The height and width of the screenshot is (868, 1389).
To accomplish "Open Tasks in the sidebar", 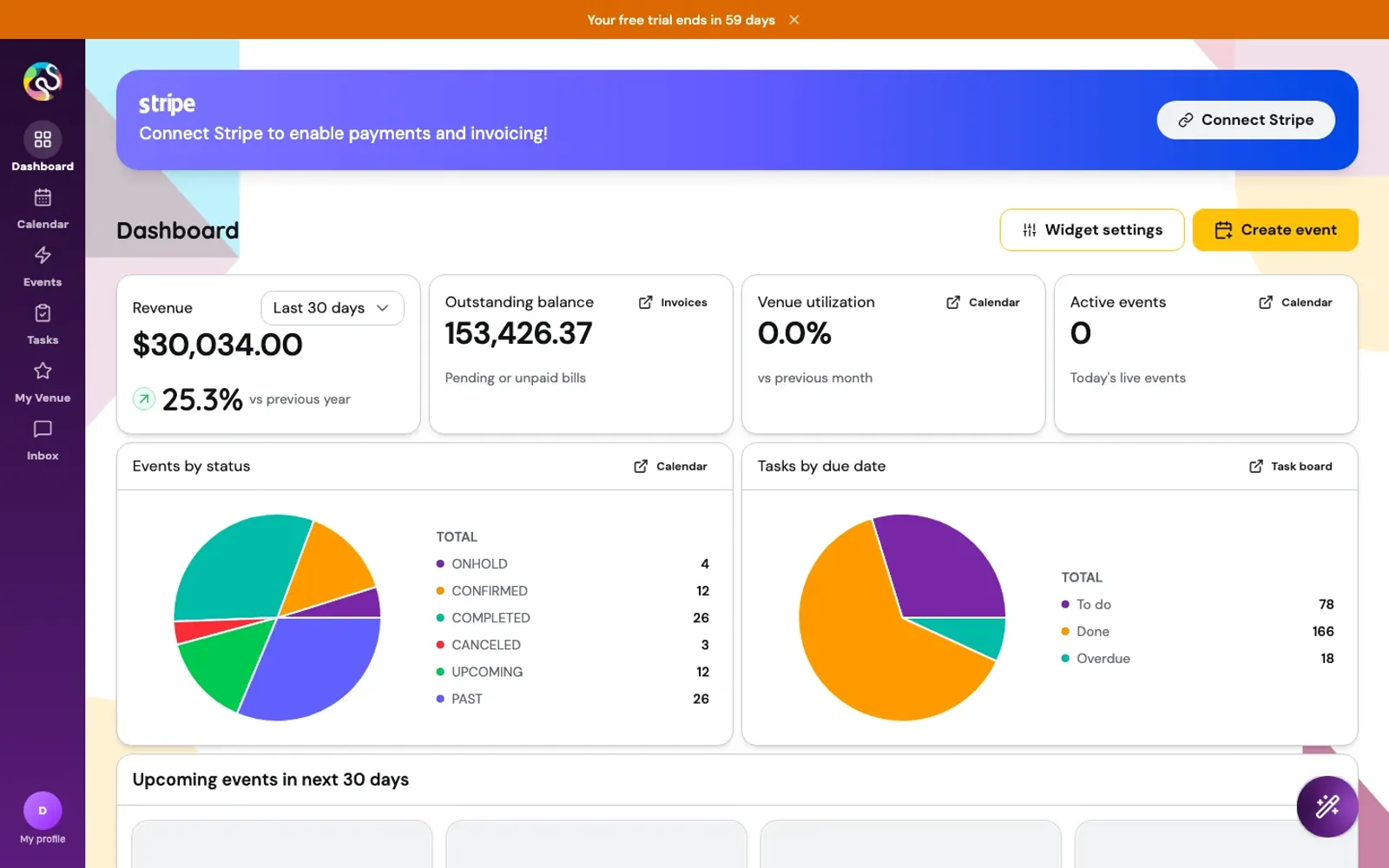I will click(x=43, y=325).
